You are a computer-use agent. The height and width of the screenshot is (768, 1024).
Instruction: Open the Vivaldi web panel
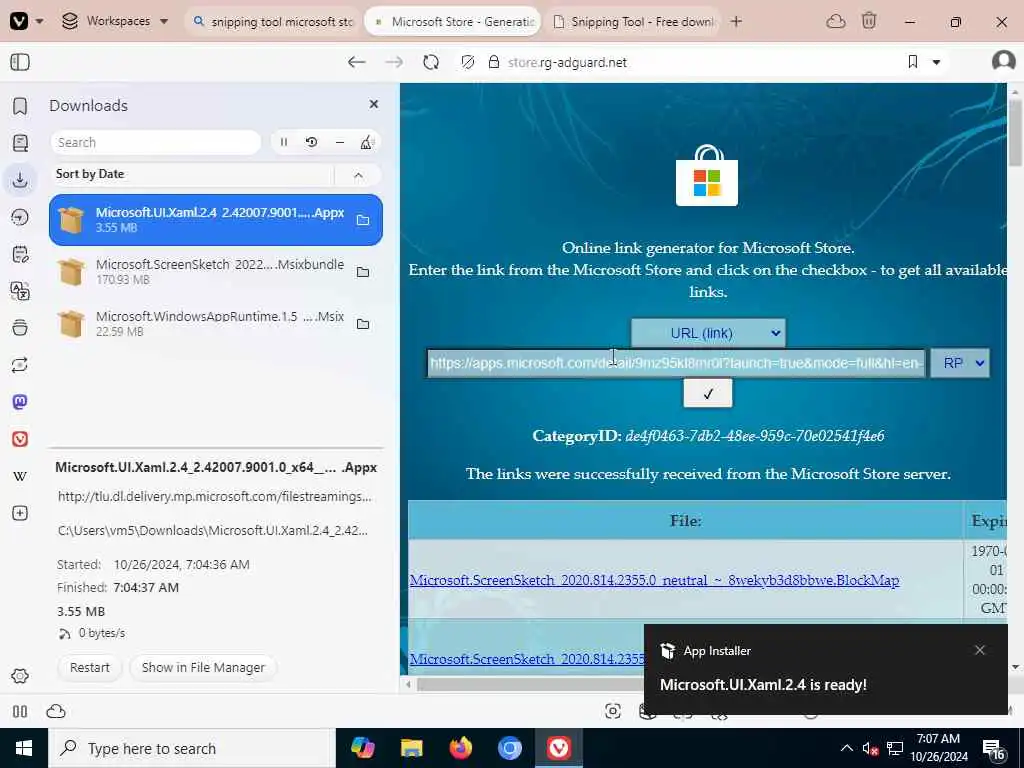click(x=20, y=439)
